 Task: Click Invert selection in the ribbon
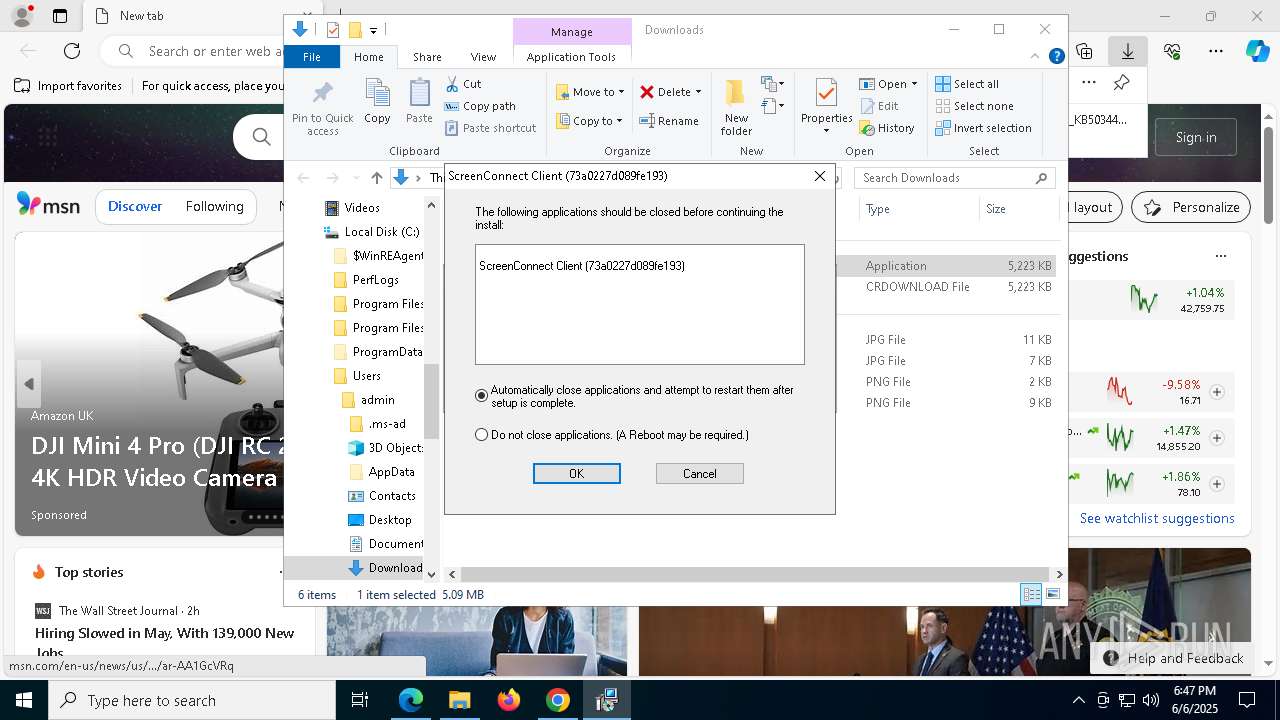pyautogui.click(x=983, y=128)
